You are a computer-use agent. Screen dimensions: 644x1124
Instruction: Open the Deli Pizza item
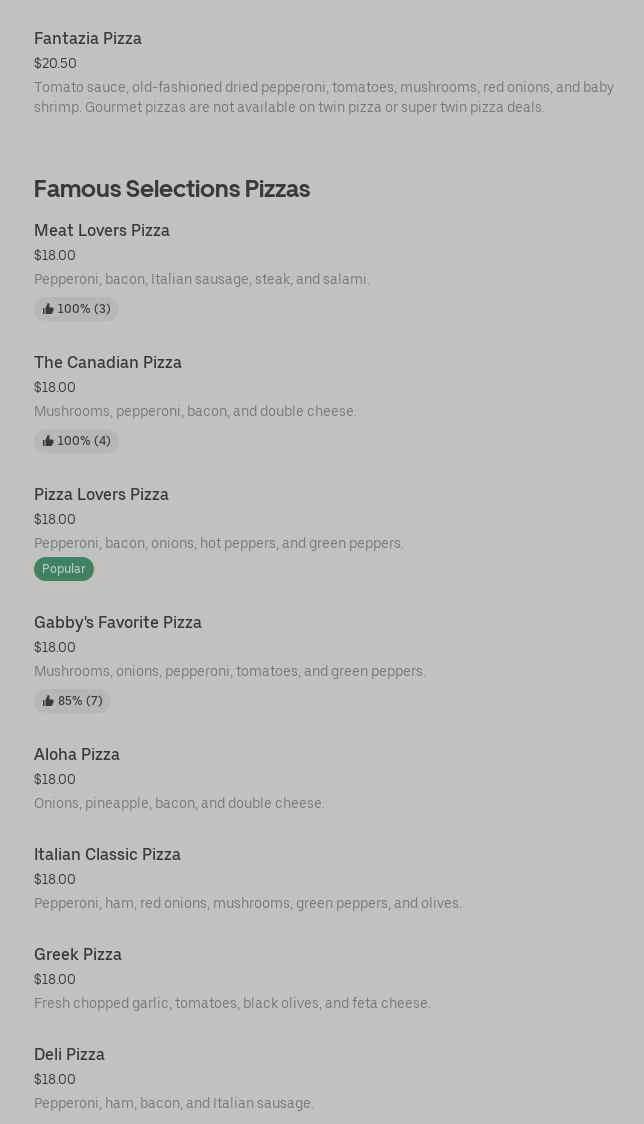point(69,1055)
